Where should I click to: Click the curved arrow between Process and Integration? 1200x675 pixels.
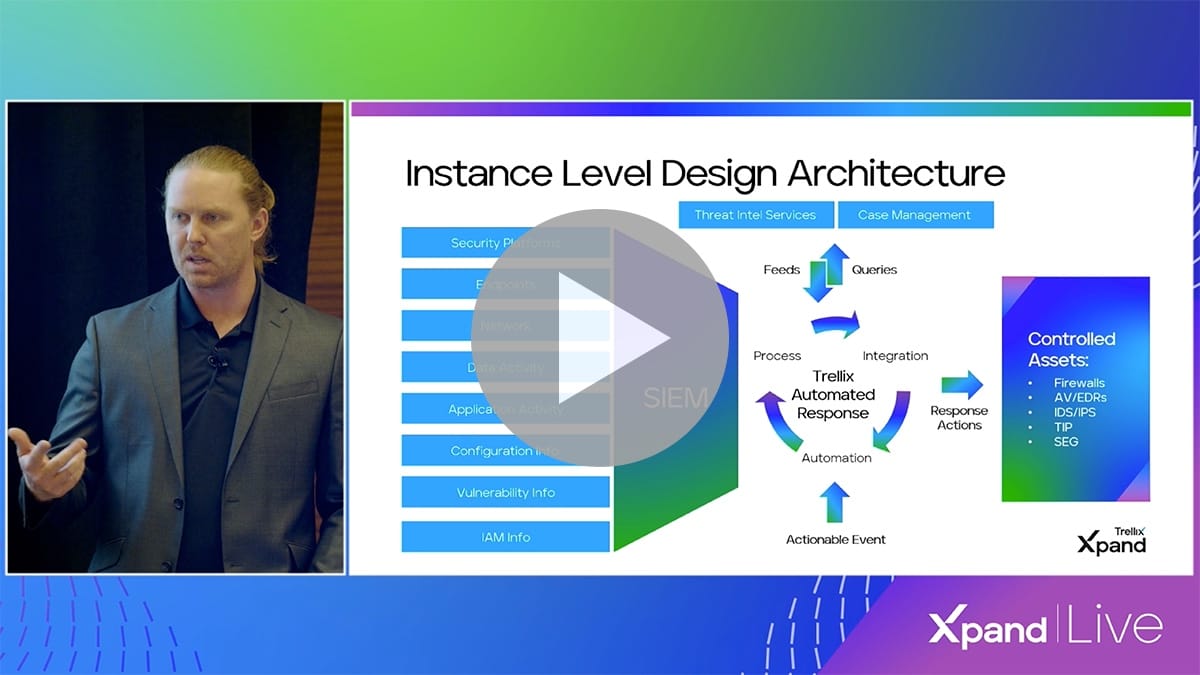835,324
